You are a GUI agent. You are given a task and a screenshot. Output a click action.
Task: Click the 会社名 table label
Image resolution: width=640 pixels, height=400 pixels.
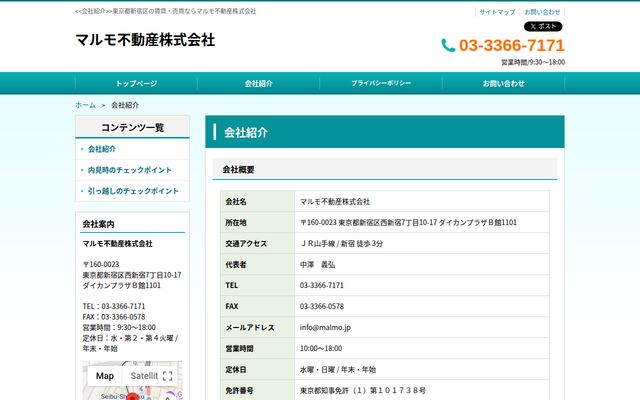pyautogui.click(x=236, y=202)
